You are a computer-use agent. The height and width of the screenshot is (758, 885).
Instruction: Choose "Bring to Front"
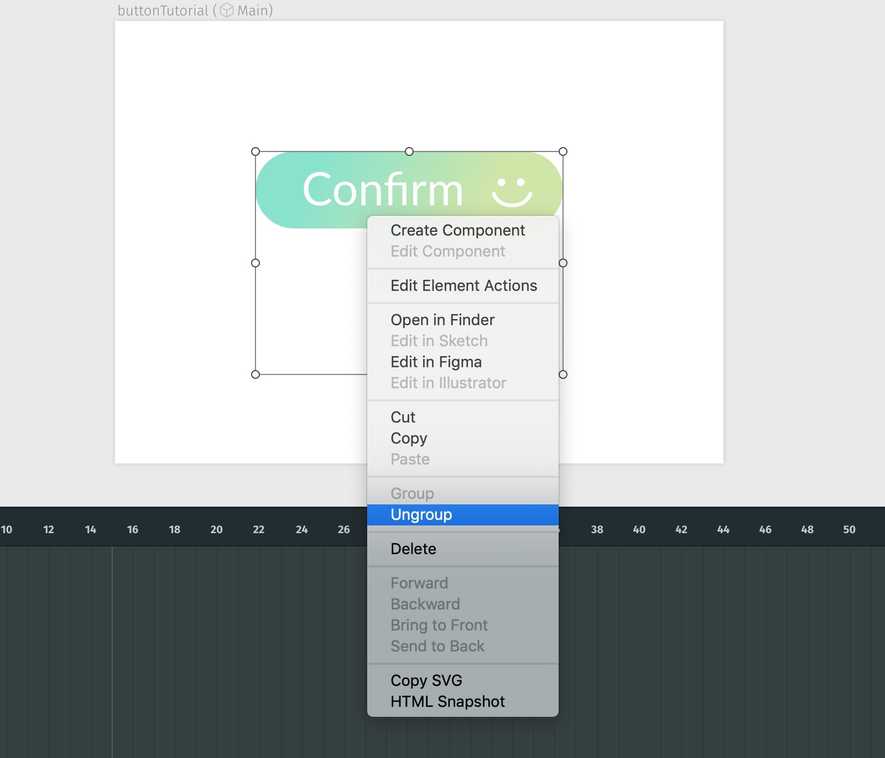(439, 624)
